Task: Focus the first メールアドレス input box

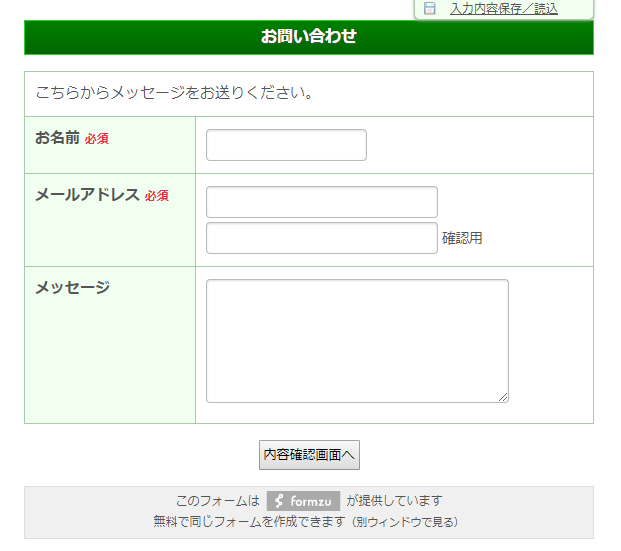Action: click(321, 202)
